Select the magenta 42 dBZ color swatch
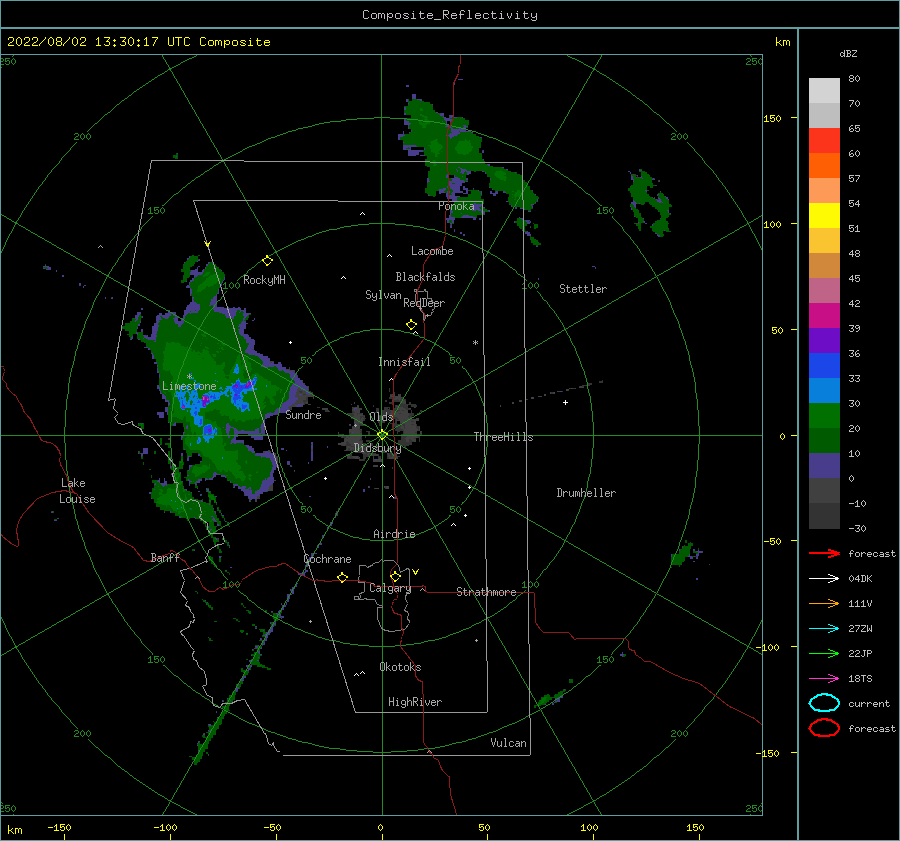The width and height of the screenshot is (900, 841). 824,316
